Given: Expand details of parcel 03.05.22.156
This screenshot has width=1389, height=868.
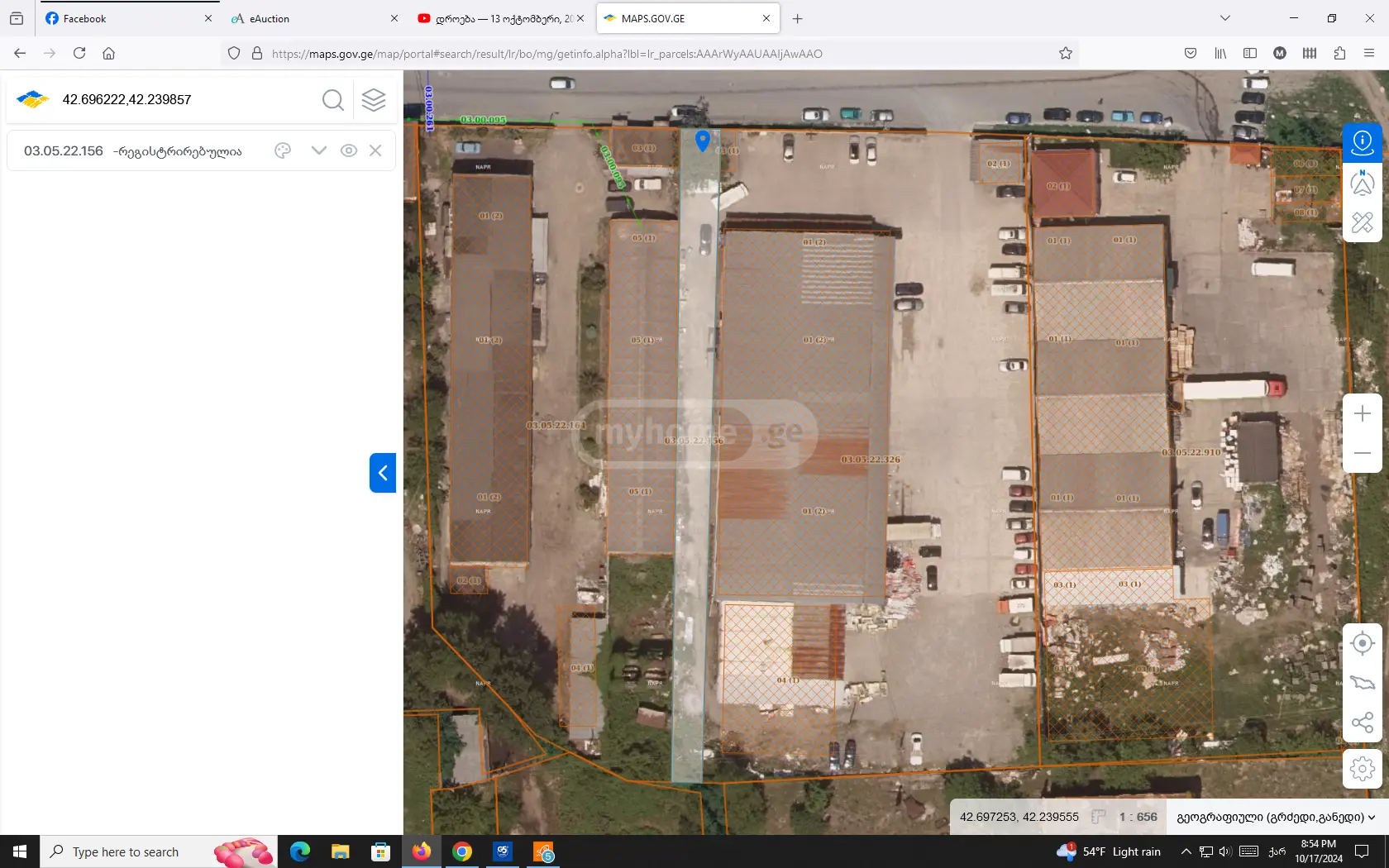Looking at the screenshot, I should (x=319, y=150).
